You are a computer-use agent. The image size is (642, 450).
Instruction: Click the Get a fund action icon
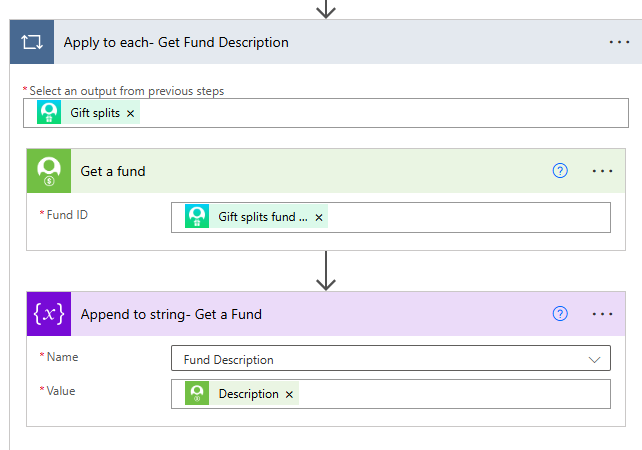48,171
